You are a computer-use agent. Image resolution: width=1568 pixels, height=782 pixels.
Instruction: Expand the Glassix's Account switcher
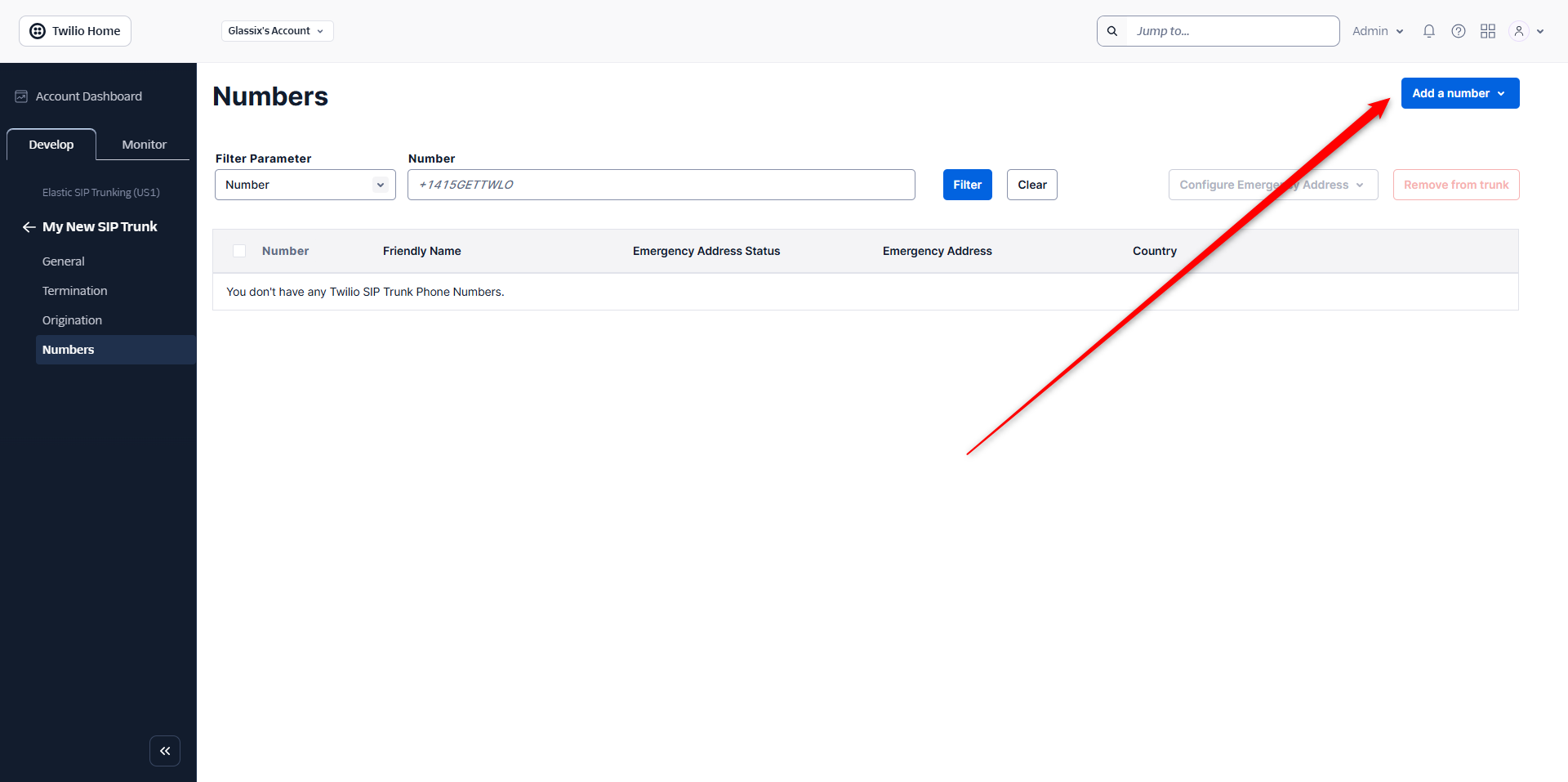coord(277,31)
